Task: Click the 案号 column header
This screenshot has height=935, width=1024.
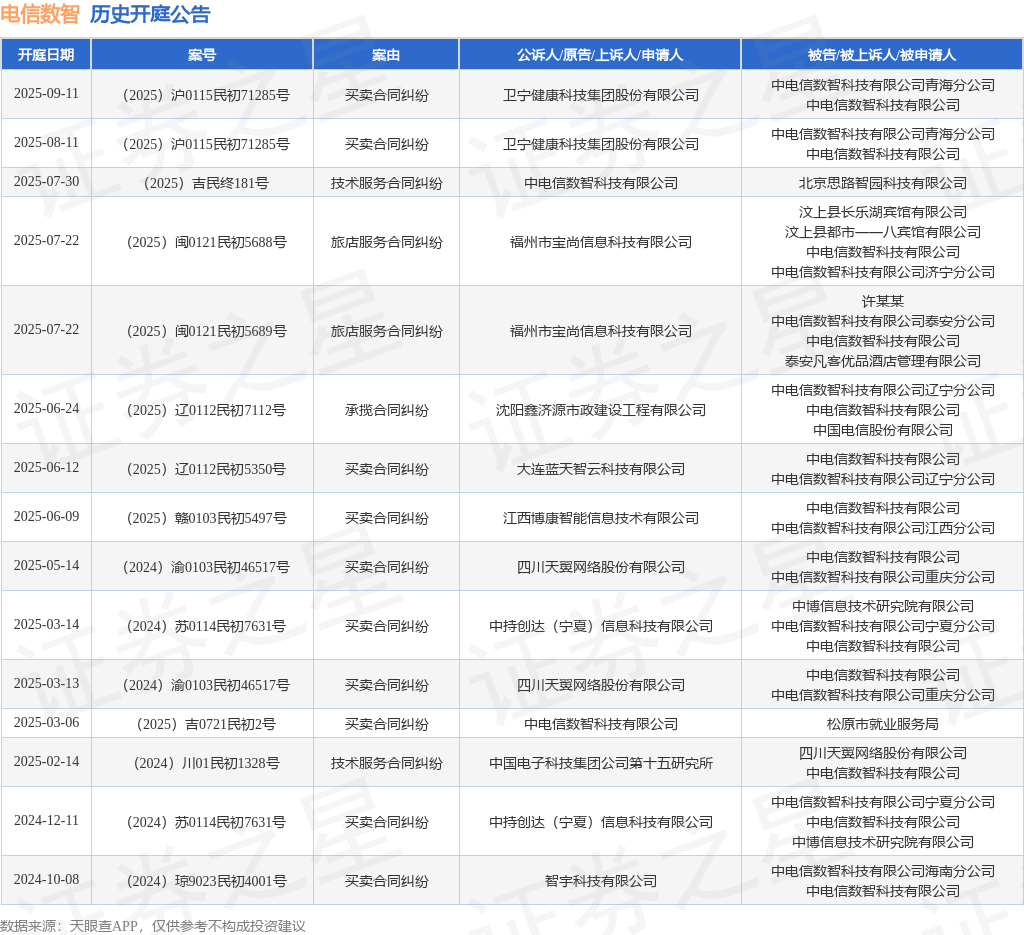Action: pos(202,55)
